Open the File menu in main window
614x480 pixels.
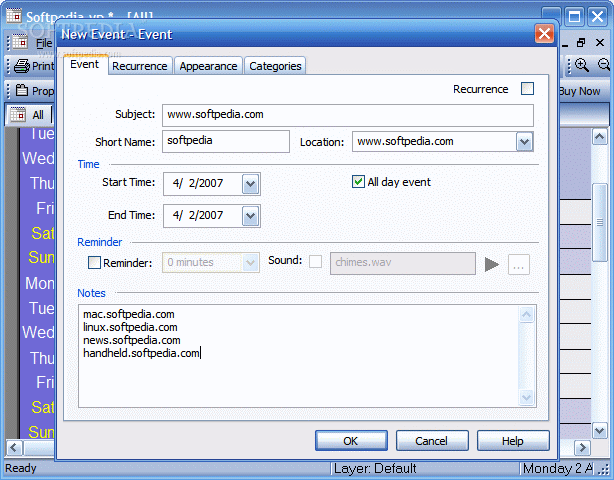coord(44,43)
